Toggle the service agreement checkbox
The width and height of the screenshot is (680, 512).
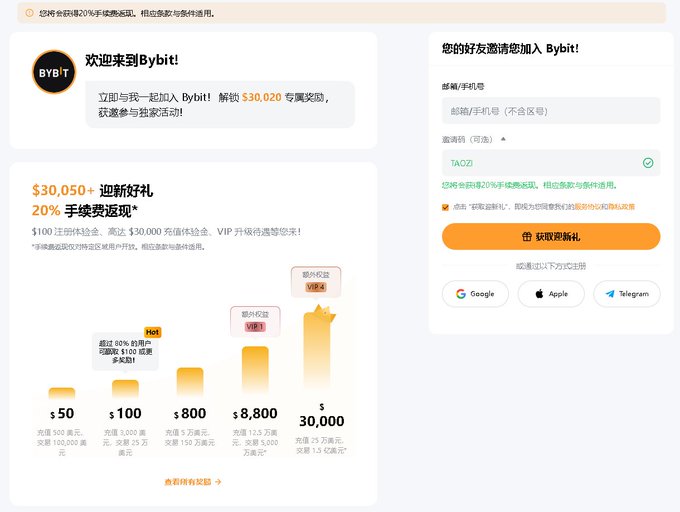(x=445, y=207)
